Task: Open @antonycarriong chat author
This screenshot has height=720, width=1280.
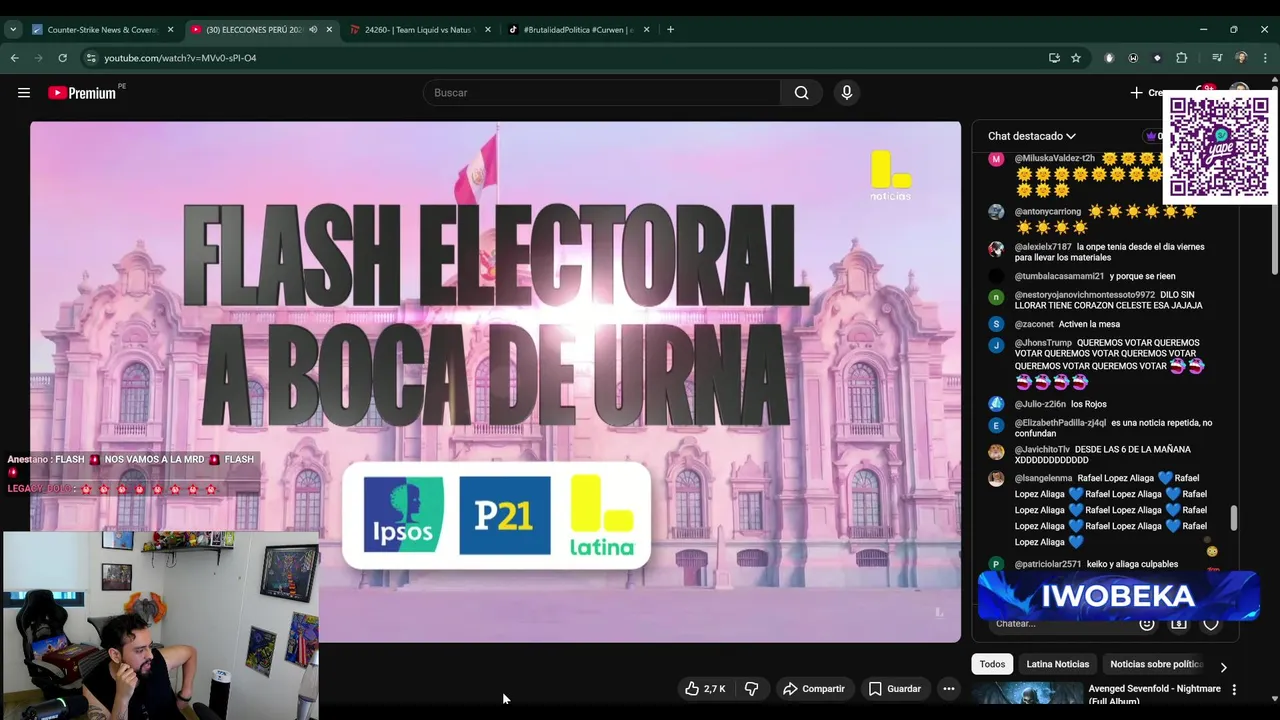Action: click(1048, 212)
